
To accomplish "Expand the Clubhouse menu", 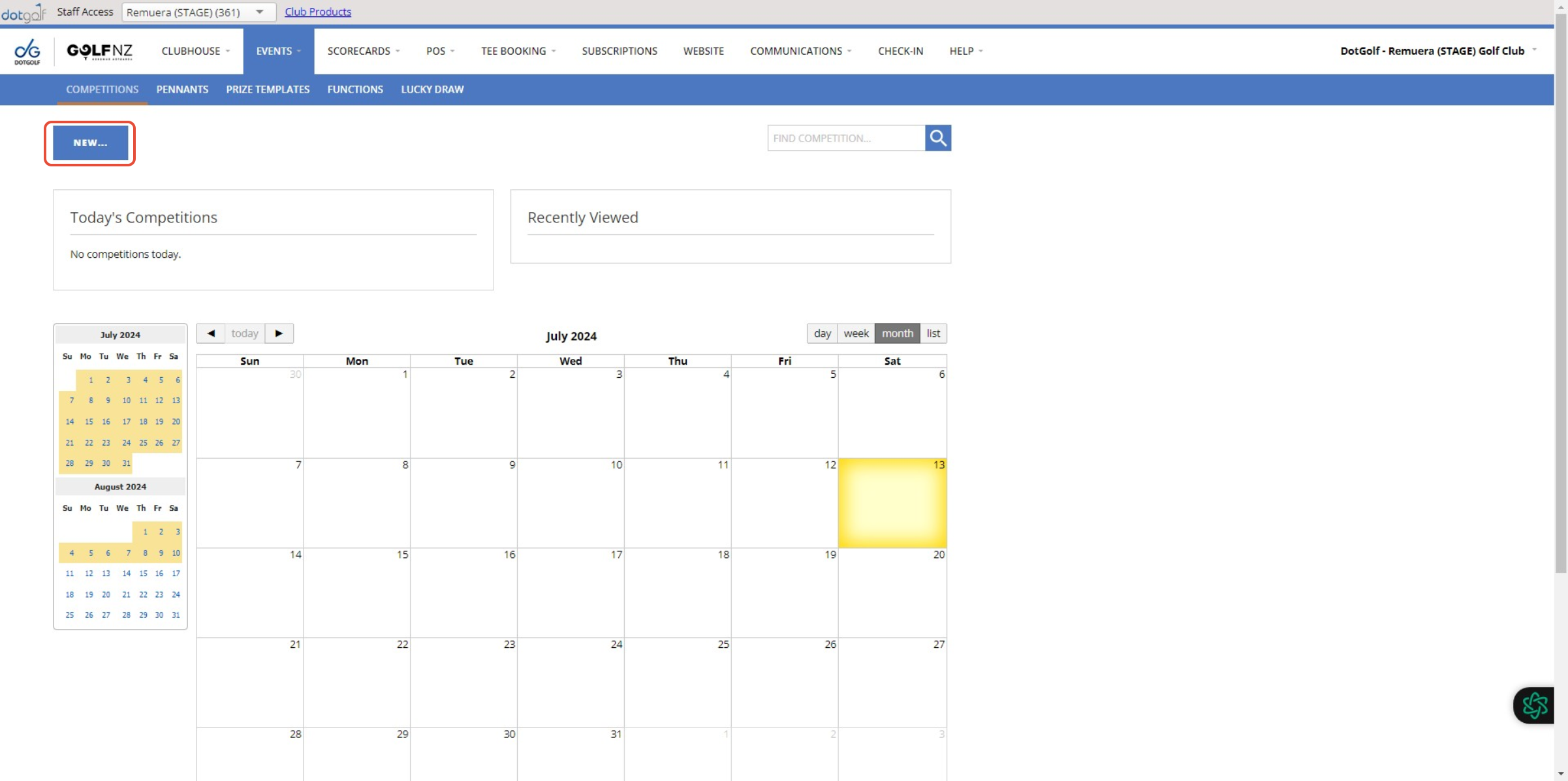I will tap(195, 51).
